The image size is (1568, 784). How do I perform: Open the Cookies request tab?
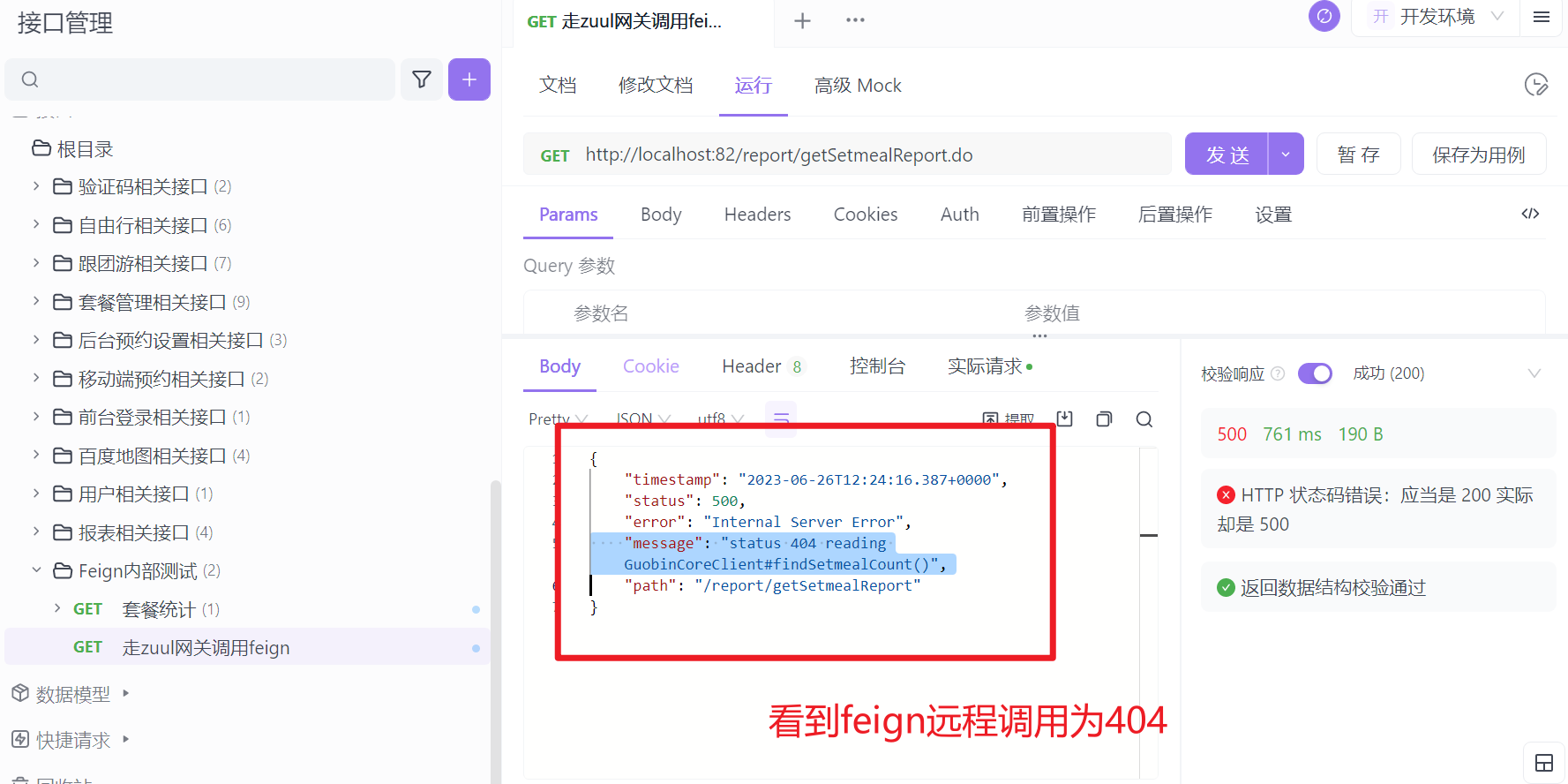point(866,215)
